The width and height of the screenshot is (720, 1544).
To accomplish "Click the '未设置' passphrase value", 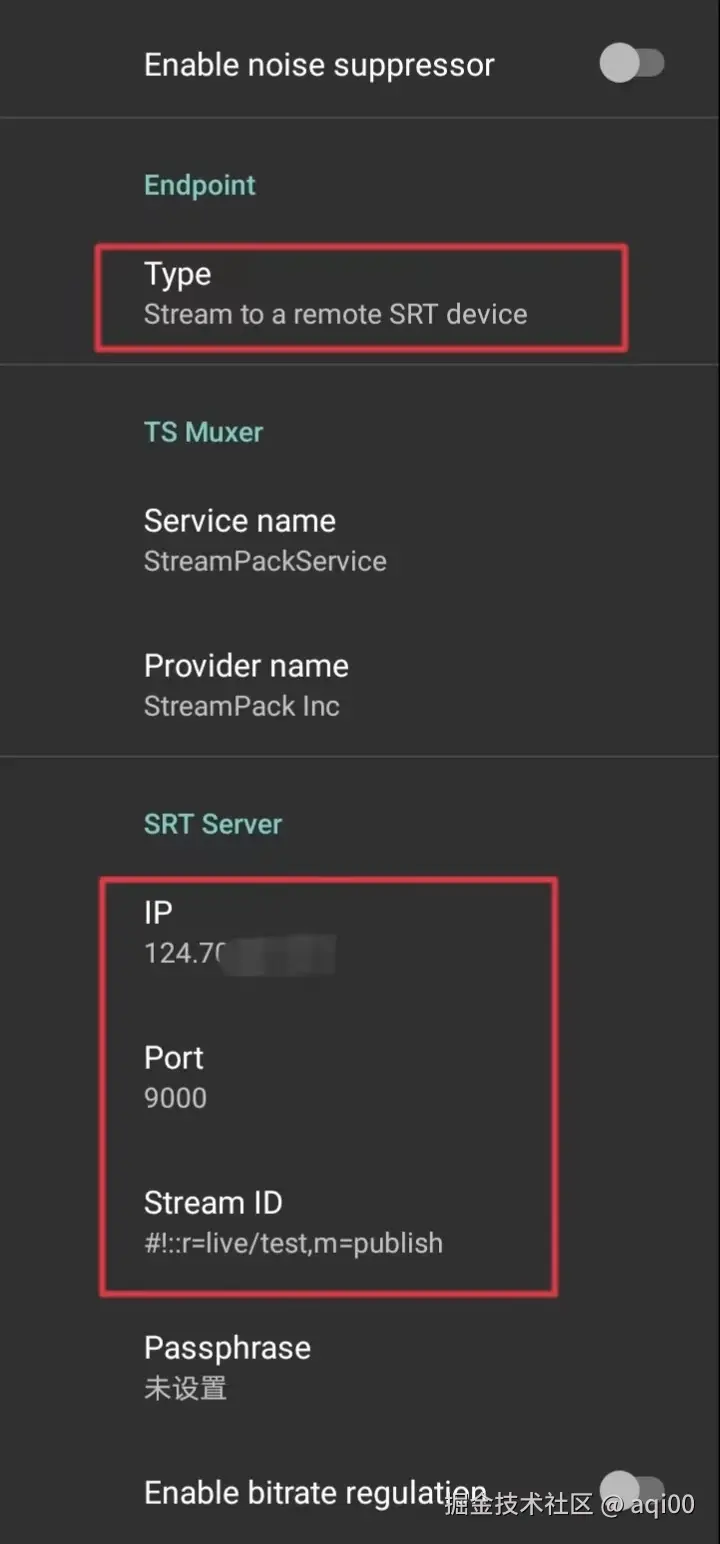I will click(x=185, y=1388).
